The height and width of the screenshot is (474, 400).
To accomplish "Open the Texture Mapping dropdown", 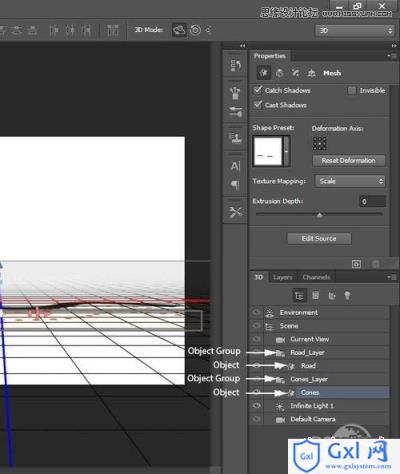I will [350, 181].
